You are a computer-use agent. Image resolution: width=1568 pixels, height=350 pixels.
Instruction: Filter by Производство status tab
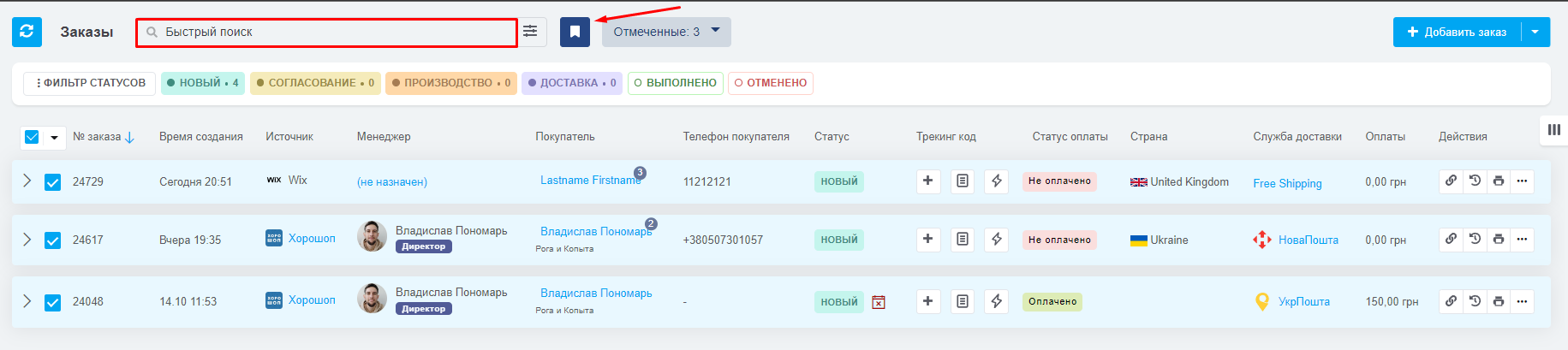[x=451, y=83]
